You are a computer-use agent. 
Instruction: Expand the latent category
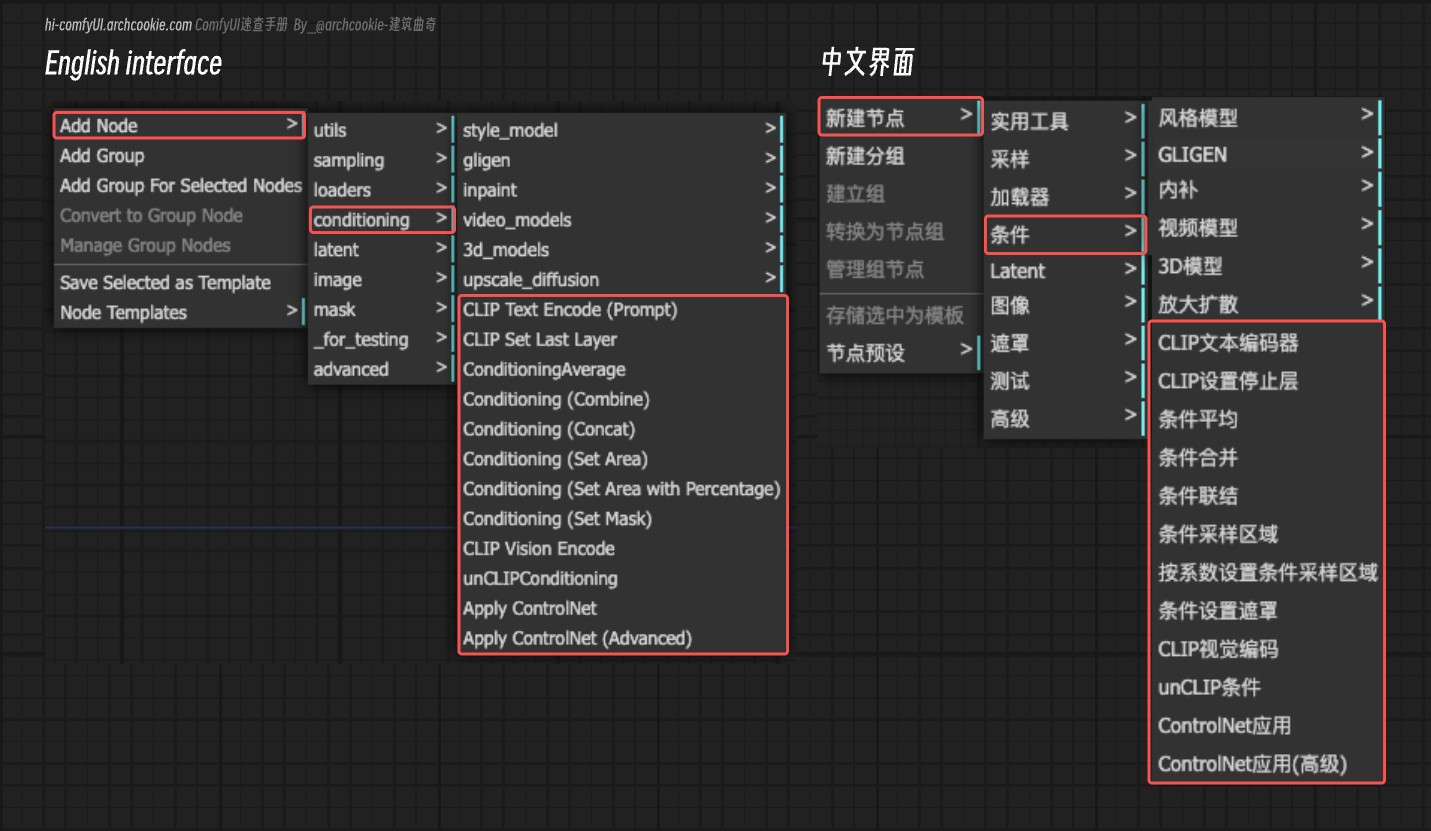381,250
